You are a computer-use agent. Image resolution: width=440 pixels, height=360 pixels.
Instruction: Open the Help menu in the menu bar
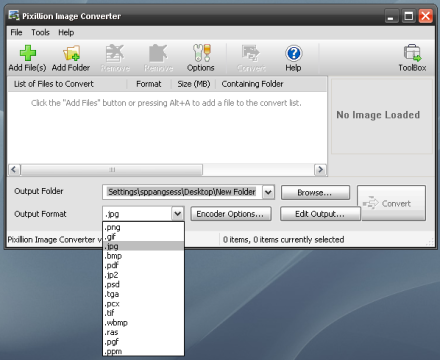(66, 32)
